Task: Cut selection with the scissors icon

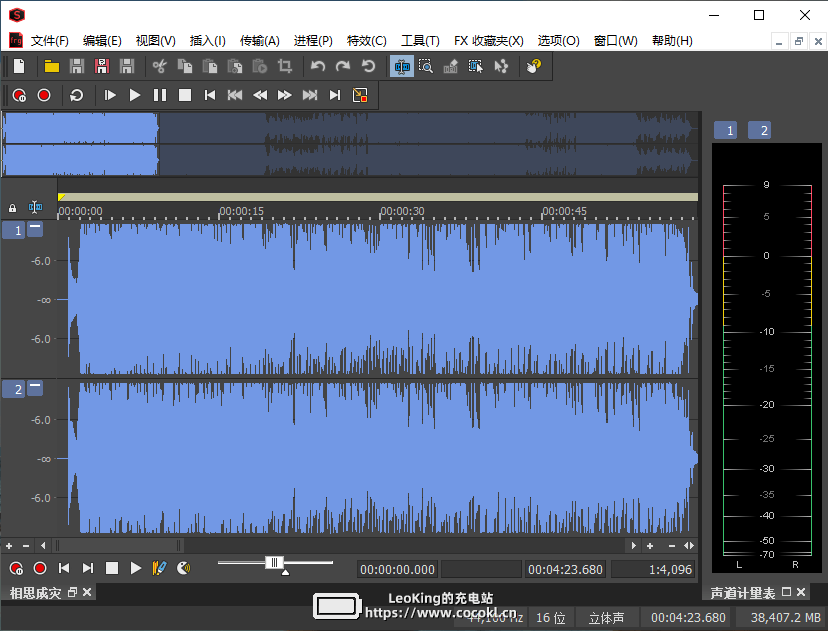Action: (159, 66)
